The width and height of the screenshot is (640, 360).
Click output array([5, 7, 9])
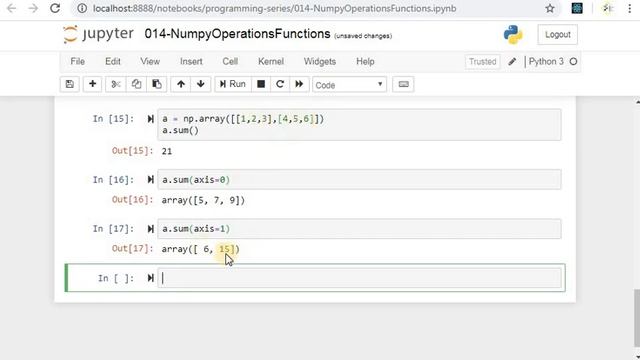tap(203, 200)
